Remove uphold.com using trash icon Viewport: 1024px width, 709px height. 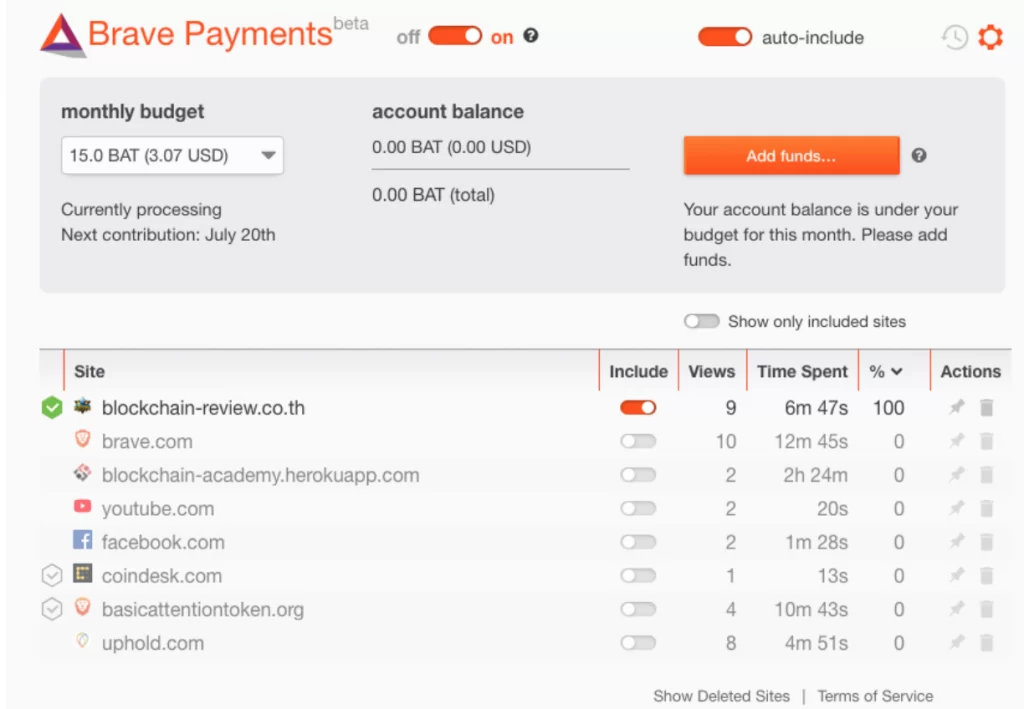987,643
